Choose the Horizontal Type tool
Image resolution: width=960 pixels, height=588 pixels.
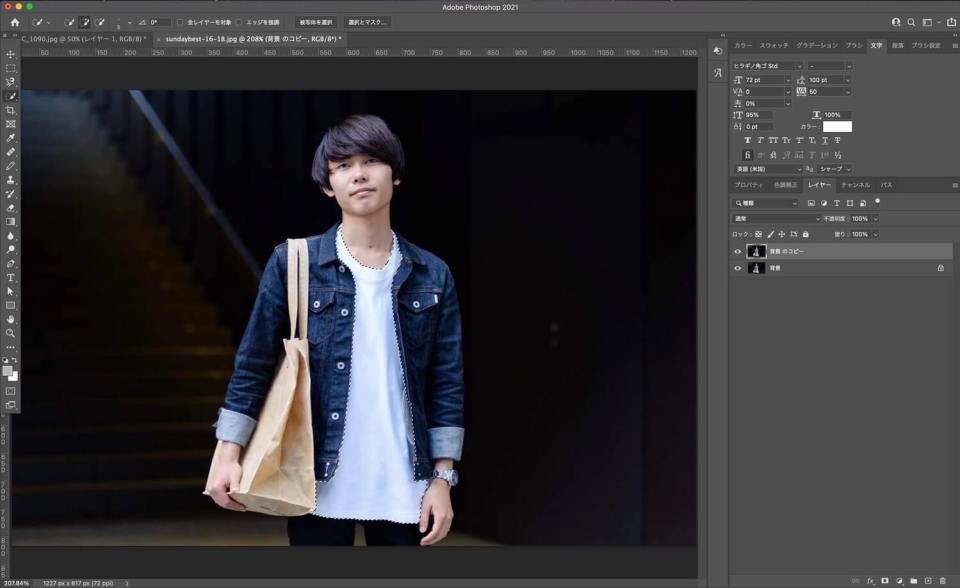[10, 278]
